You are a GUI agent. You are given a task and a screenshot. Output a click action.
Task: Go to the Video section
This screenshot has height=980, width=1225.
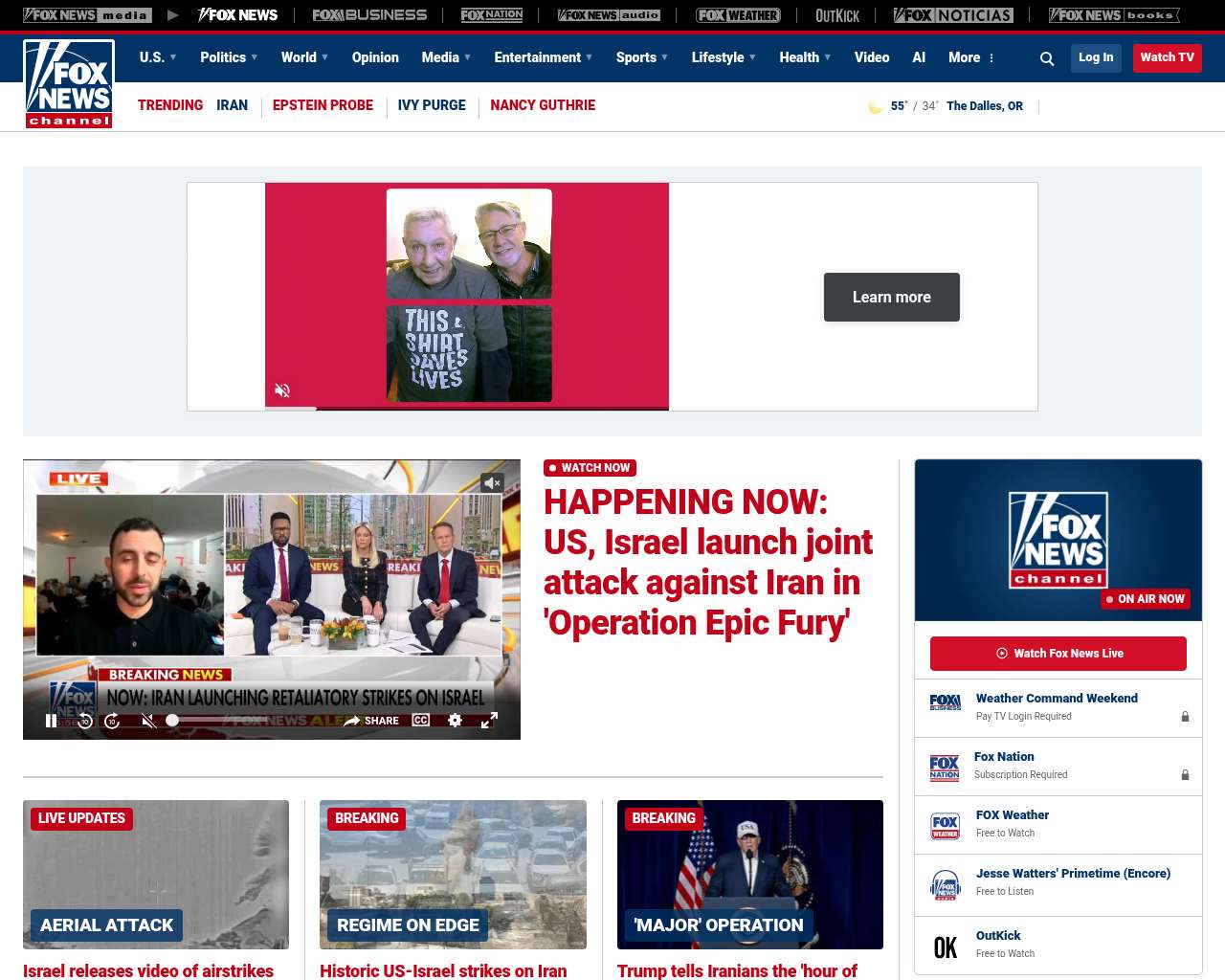871,57
